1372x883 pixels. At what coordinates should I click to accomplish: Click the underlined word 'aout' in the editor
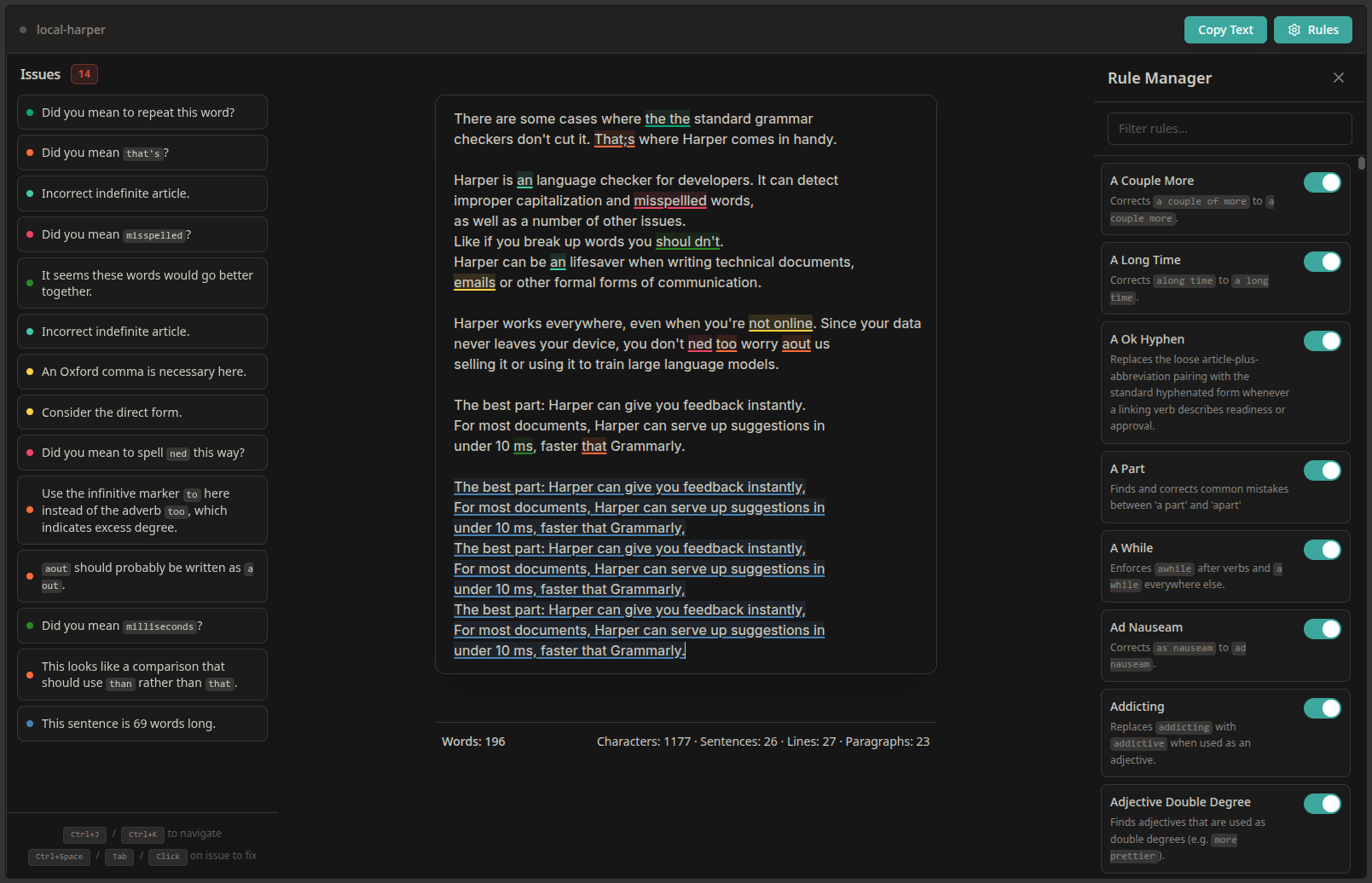pos(796,344)
